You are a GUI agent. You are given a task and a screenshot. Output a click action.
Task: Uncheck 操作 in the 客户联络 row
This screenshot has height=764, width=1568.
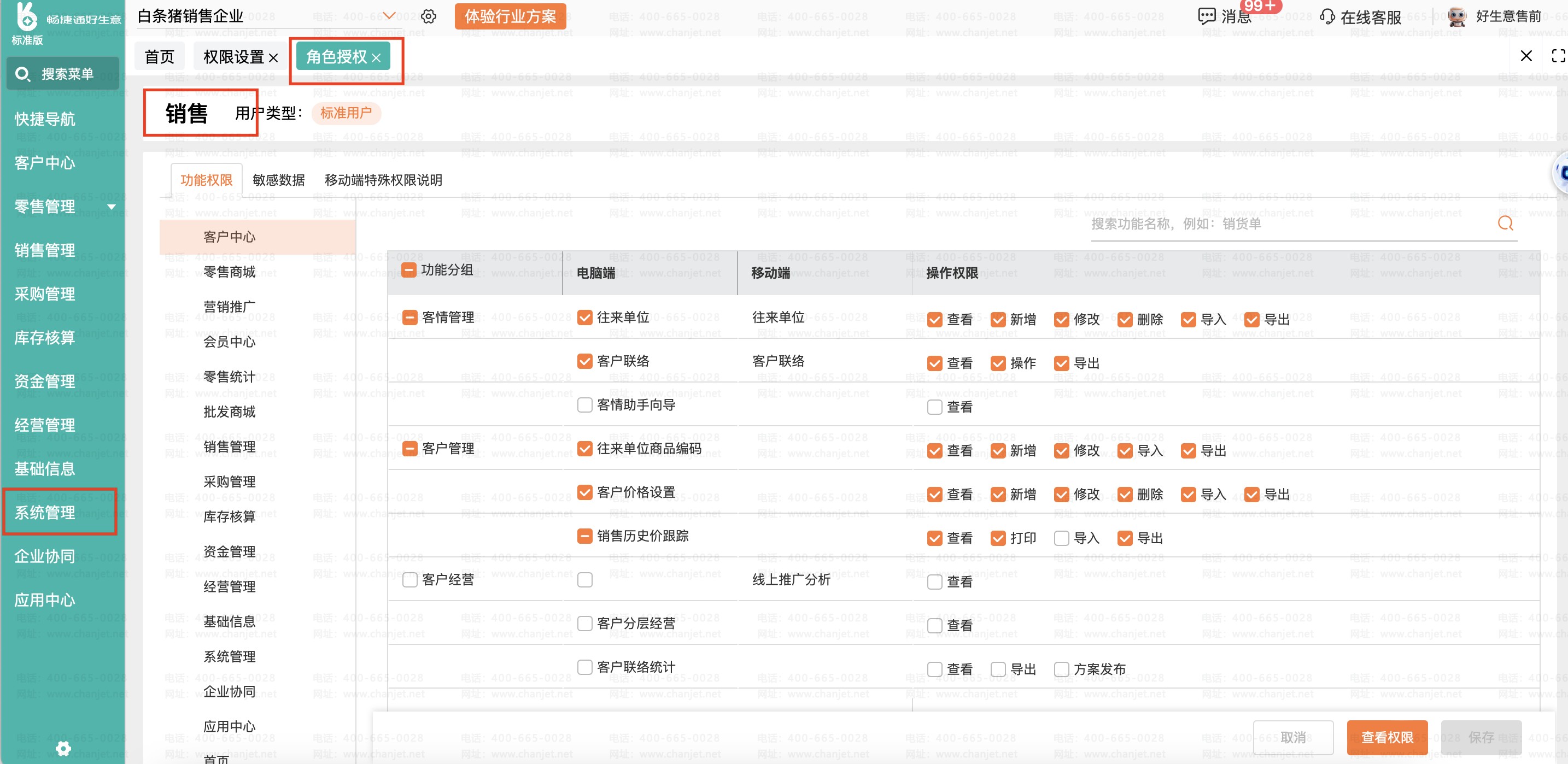[x=998, y=363]
